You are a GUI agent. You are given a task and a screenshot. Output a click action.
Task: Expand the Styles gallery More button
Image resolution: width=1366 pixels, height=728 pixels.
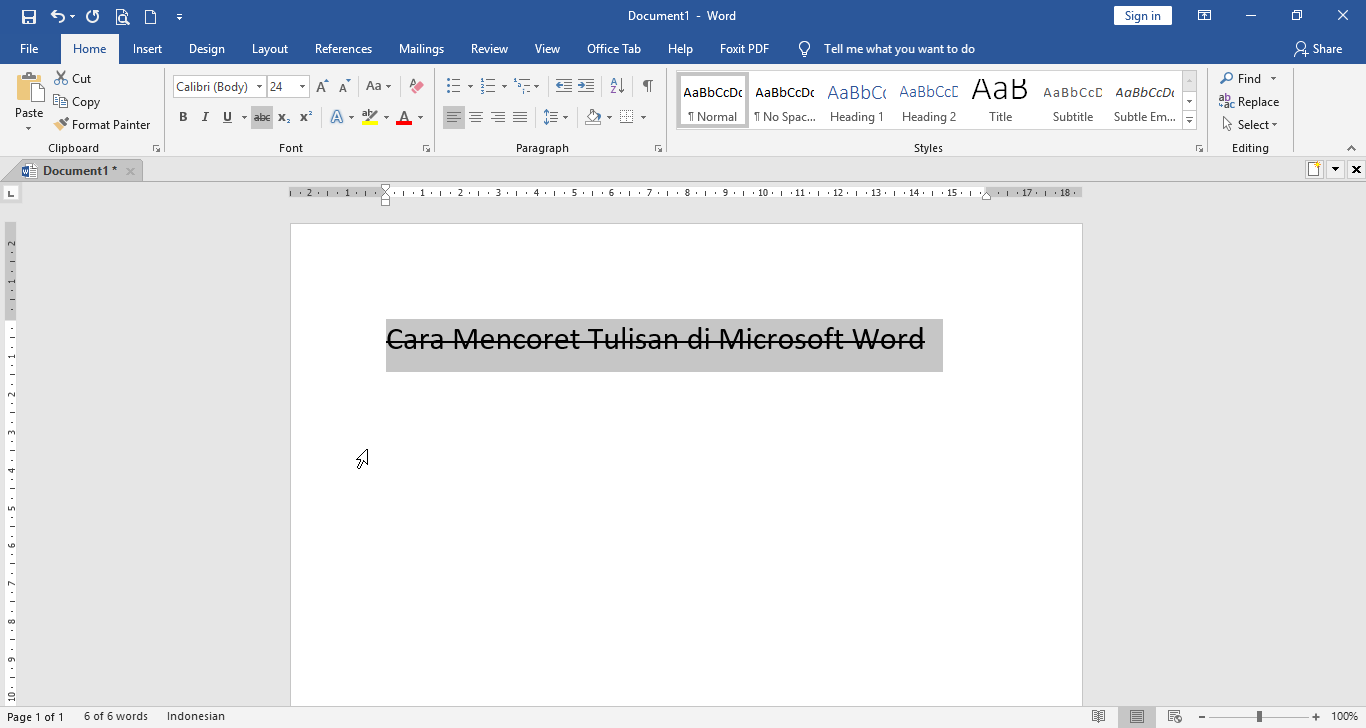[x=1190, y=121]
